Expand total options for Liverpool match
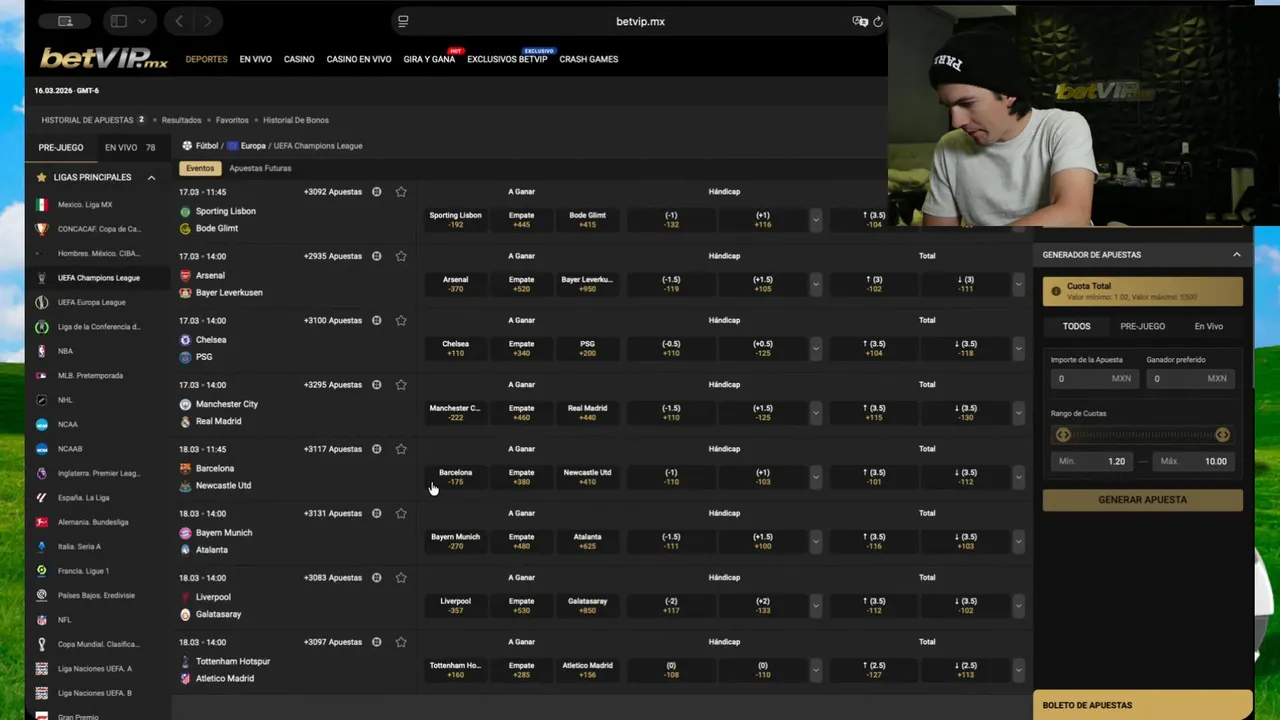The image size is (1280, 720). (1018, 606)
